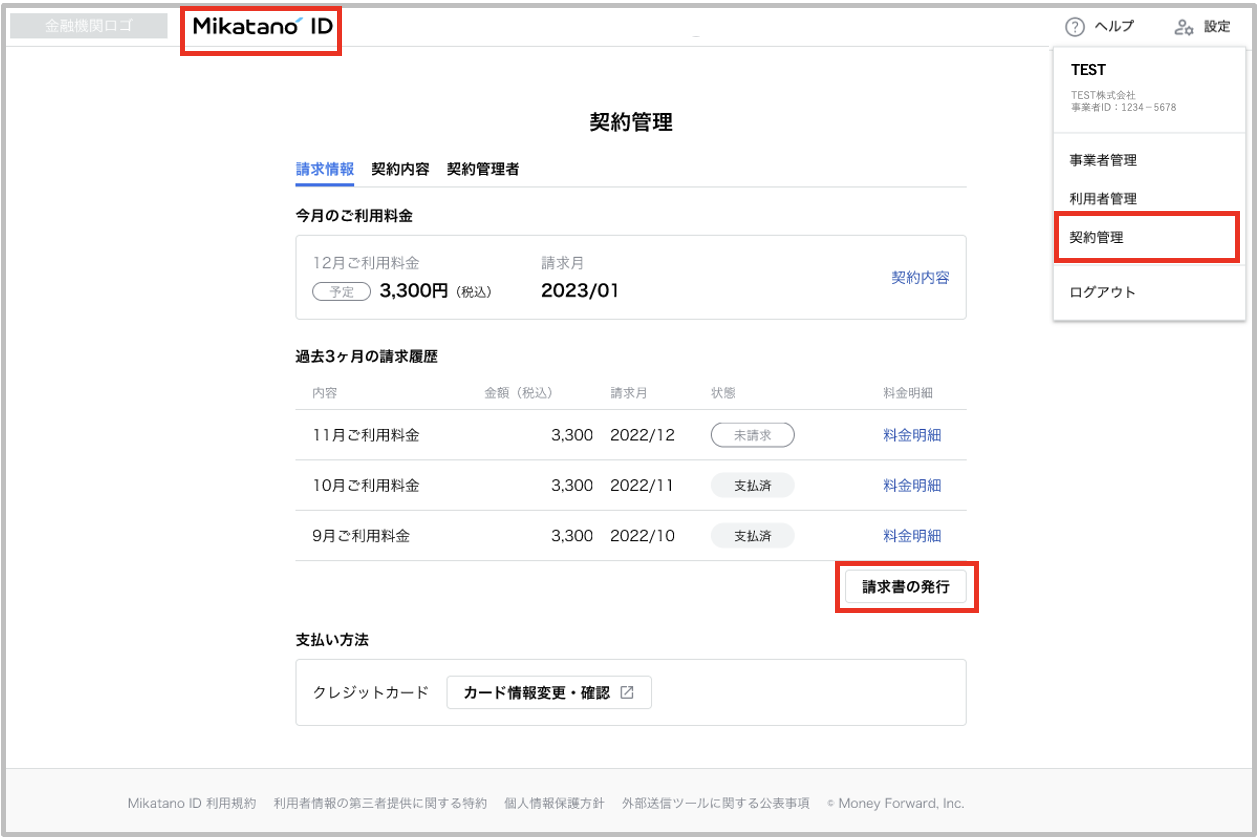The width and height of the screenshot is (1258, 838).
Task: Click the © Money Forward, Inc. text
Action: pos(895,803)
